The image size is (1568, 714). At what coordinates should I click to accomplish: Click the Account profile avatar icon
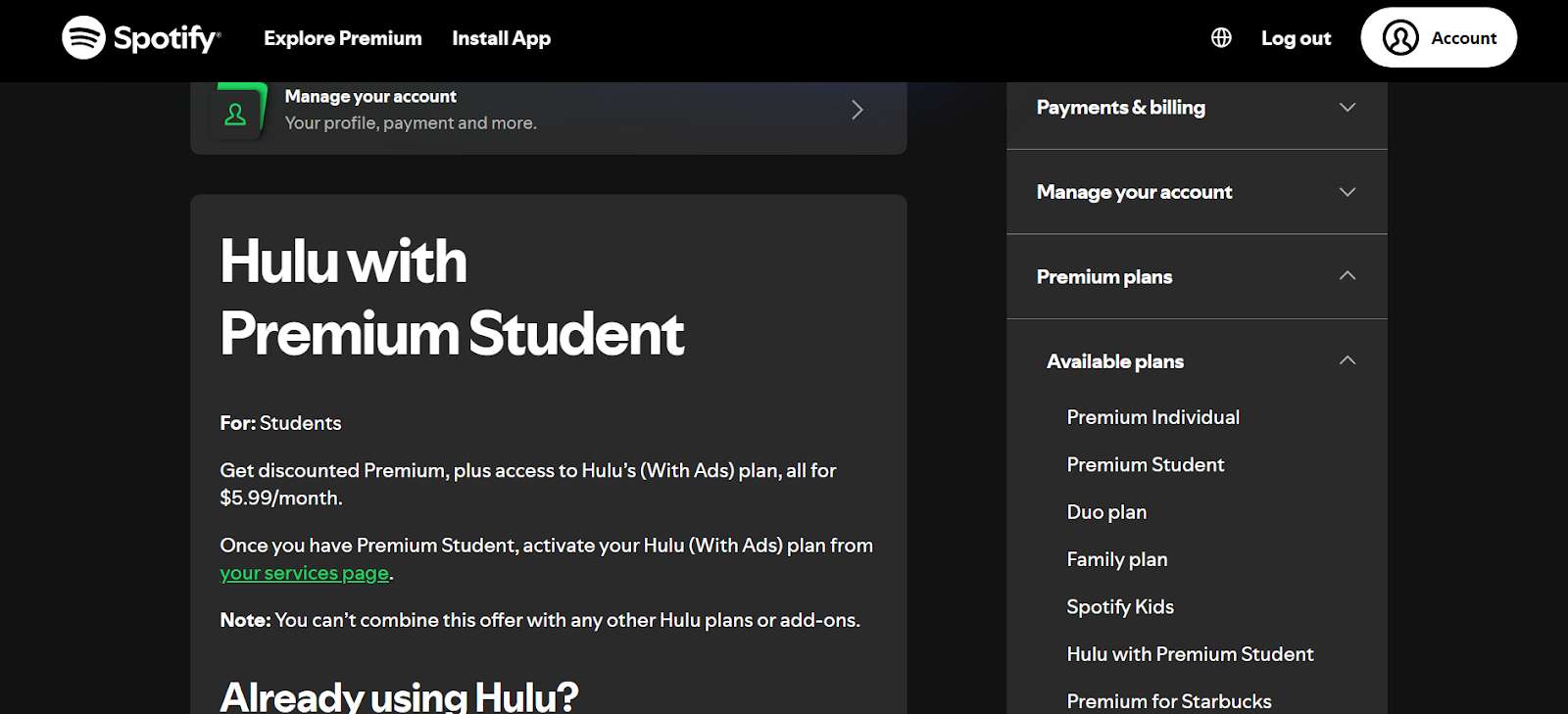pos(1400,38)
